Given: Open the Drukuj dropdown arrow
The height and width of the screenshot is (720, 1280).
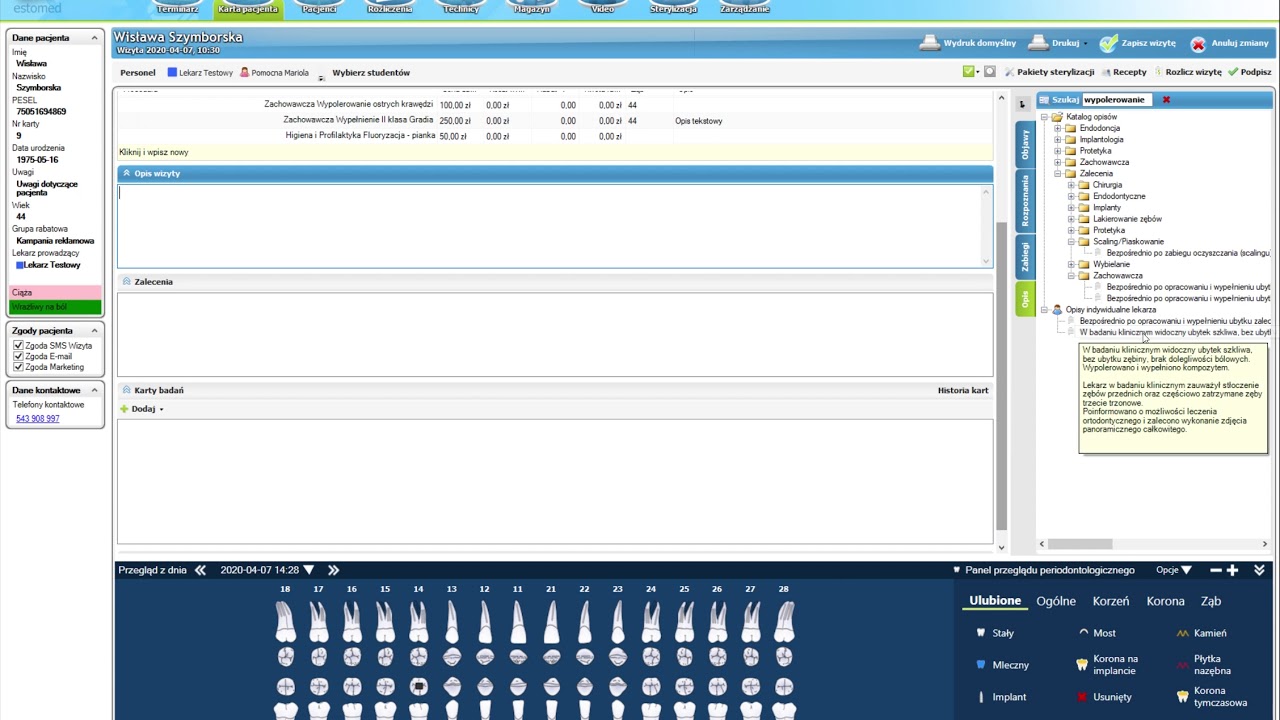Looking at the screenshot, I should point(1086,44).
